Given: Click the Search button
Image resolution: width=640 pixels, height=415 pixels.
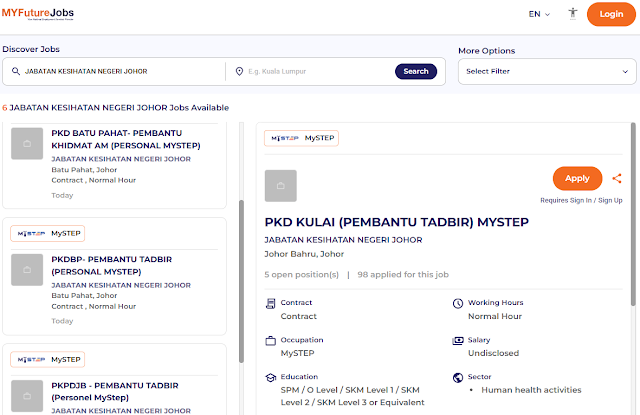Looking at the screenshot, I should [x=416, y=71].
